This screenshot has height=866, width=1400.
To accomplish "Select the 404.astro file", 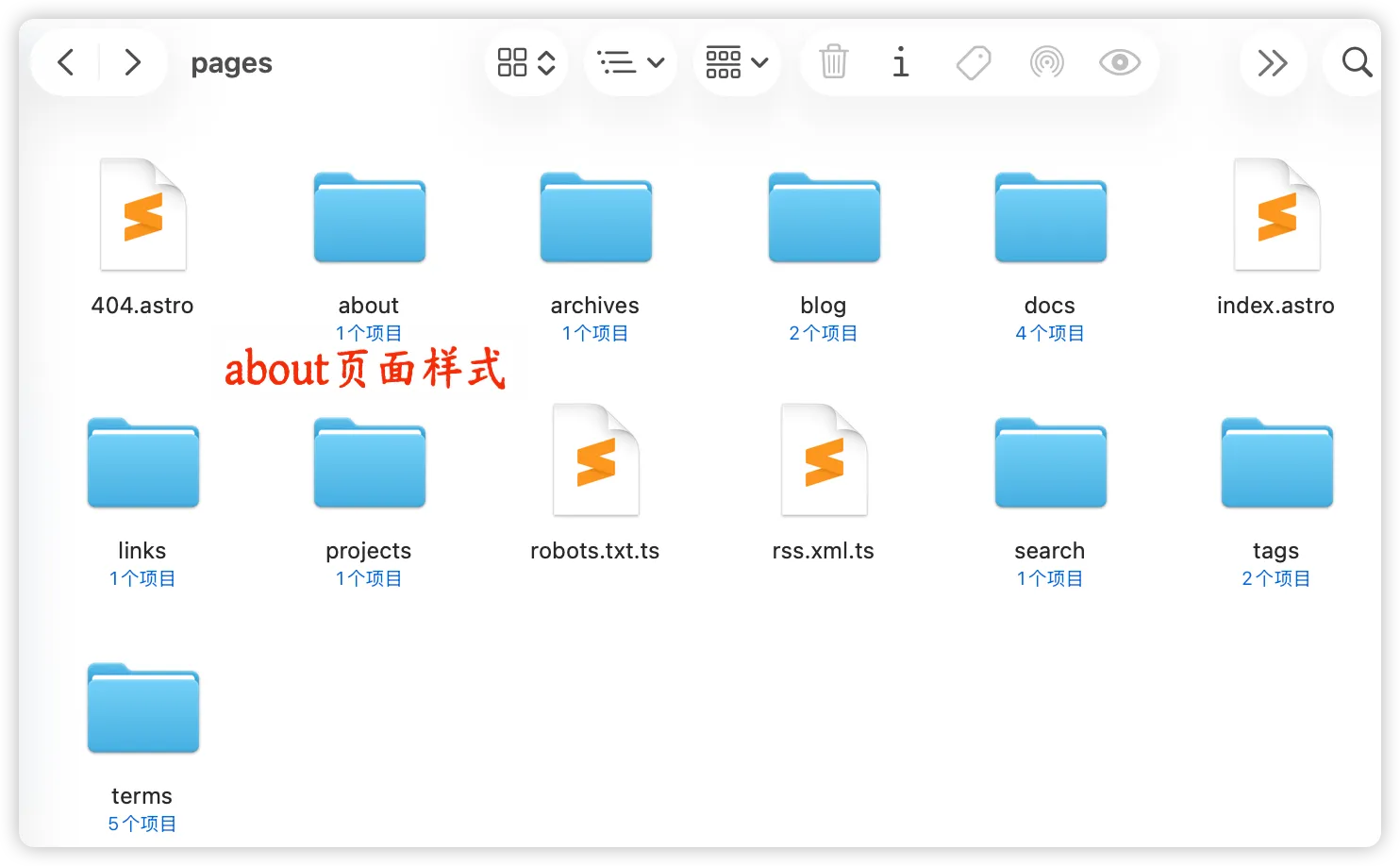I will click(142, 215).
